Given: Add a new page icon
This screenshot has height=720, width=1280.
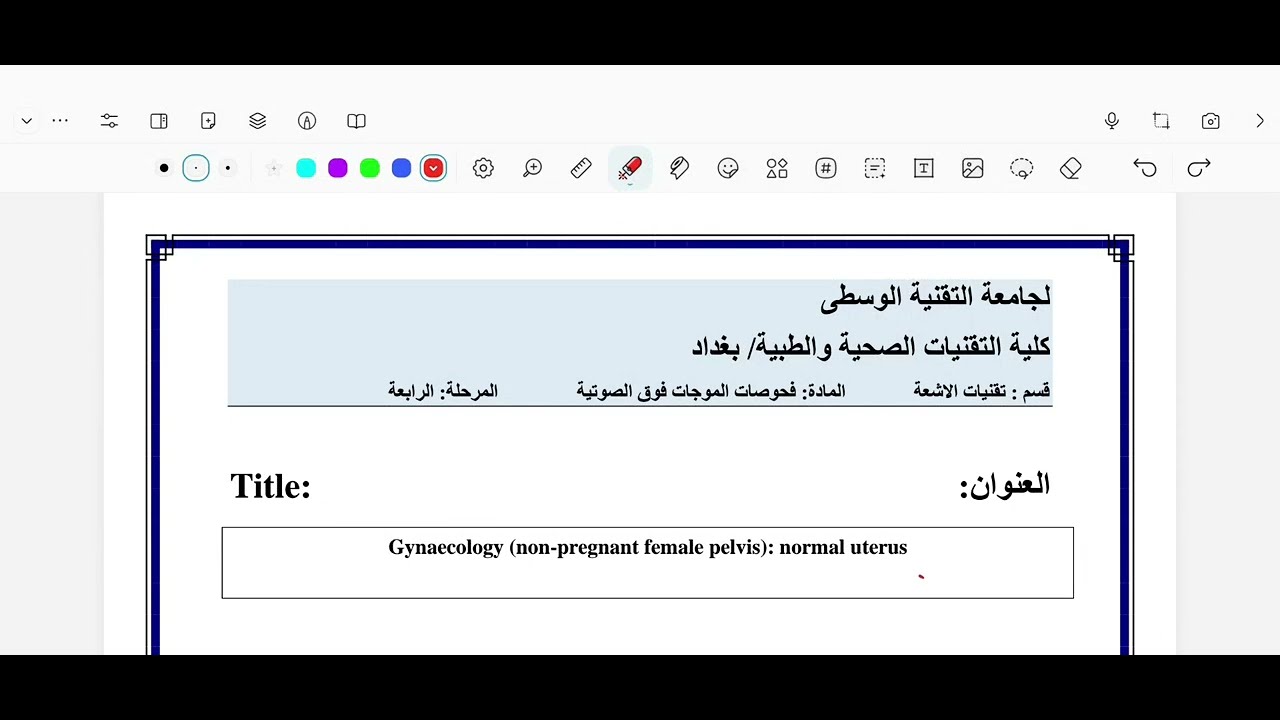Looking at the screenshot, I should pos(208,121).
